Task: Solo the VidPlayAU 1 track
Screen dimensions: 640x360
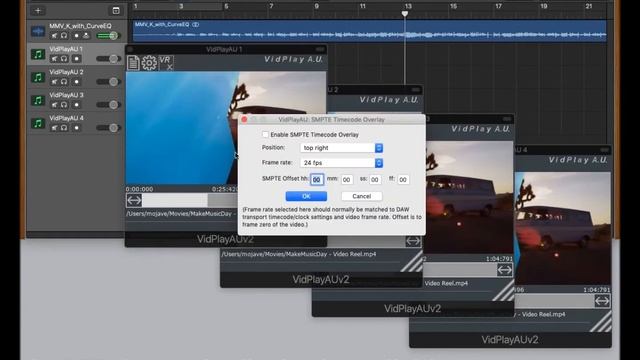Action: click(x=64, y=59)
